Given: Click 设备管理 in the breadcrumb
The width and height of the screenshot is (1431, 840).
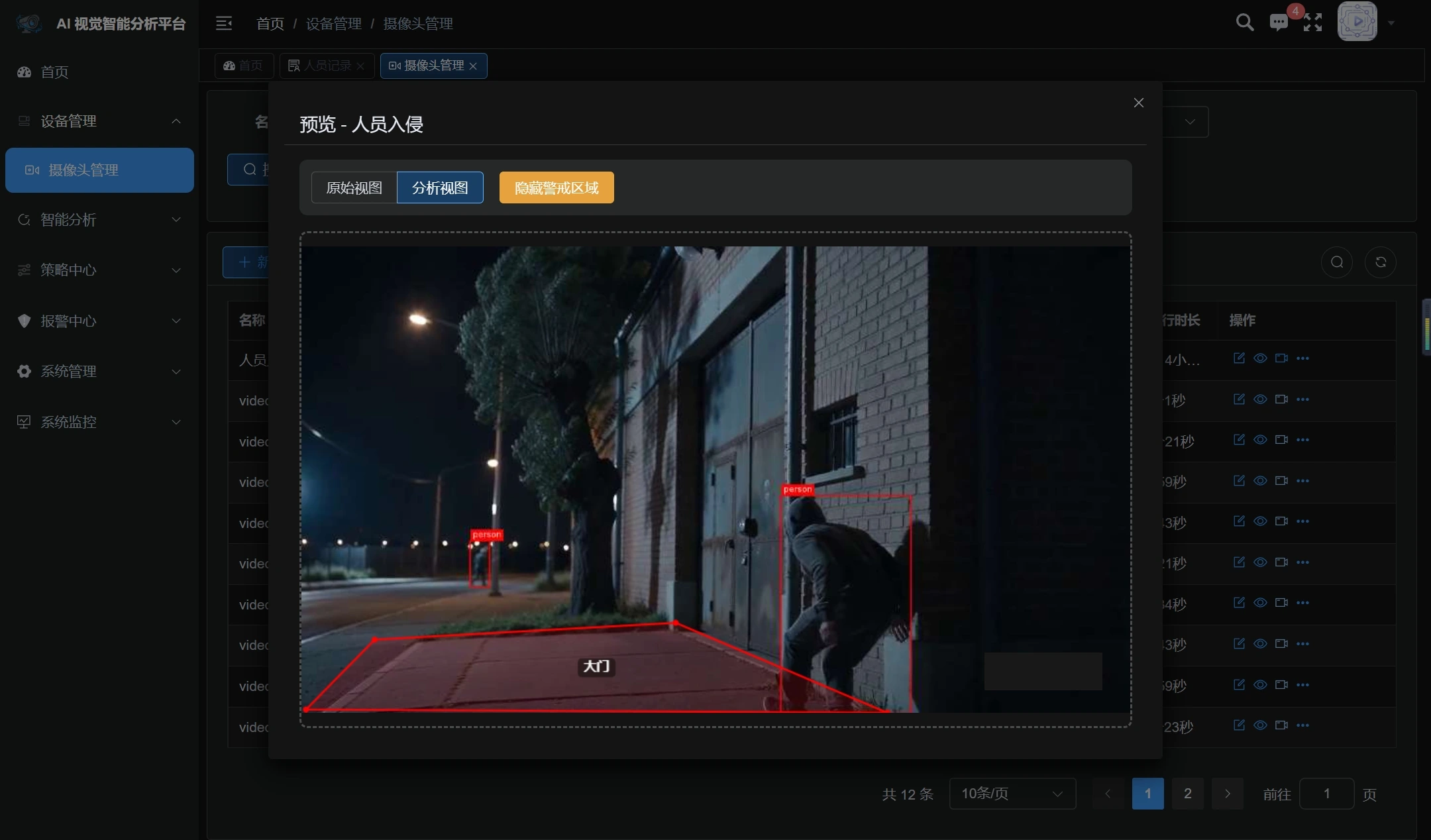Looking at the screenshot, I should point(333,24).
